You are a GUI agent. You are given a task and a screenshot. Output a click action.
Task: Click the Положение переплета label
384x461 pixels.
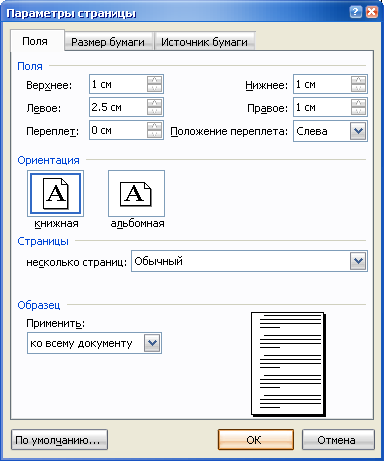[x=229, y=132]
